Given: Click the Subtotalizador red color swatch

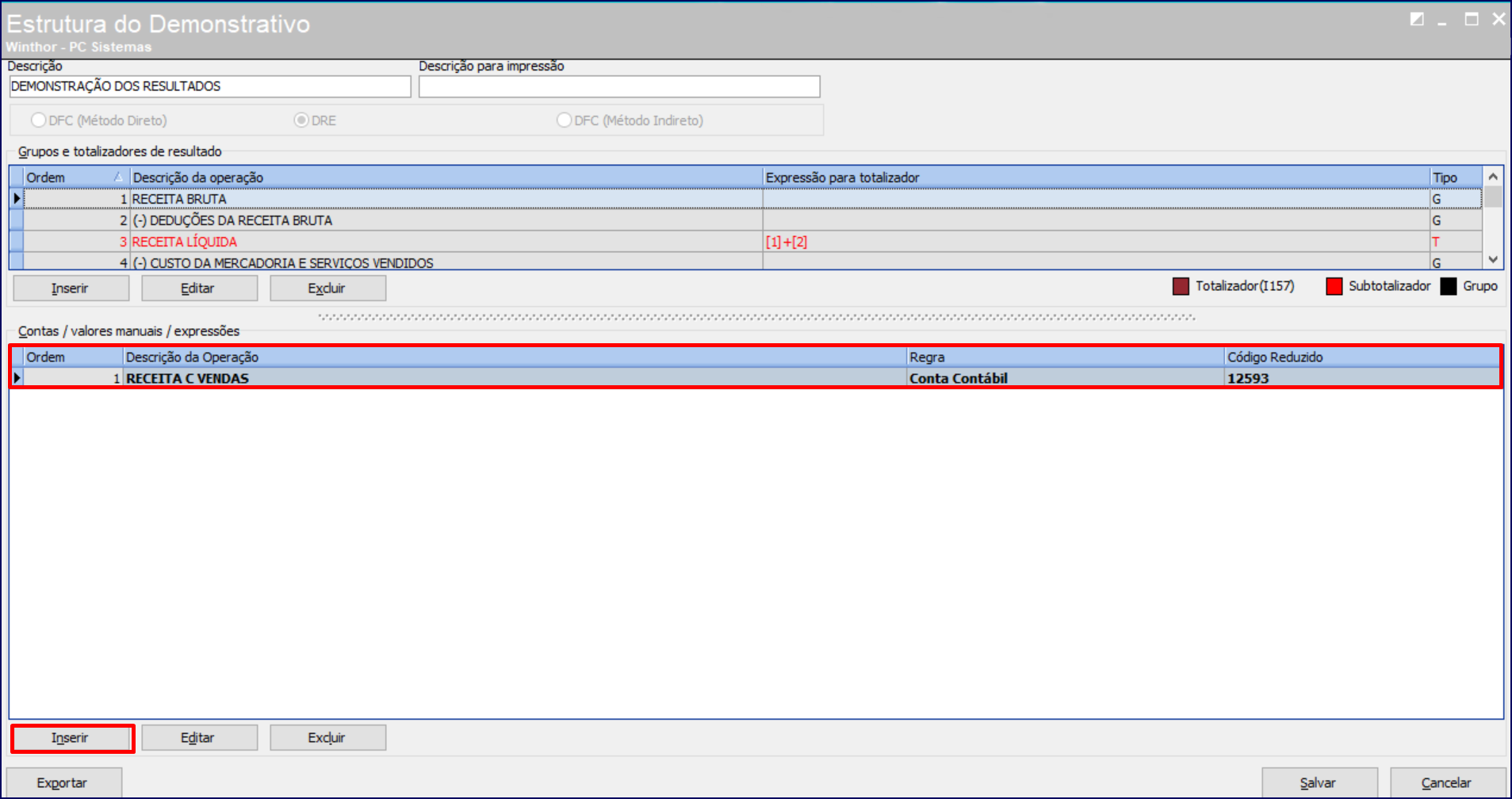Looking at the screenshot, I should pos(1334,286).
